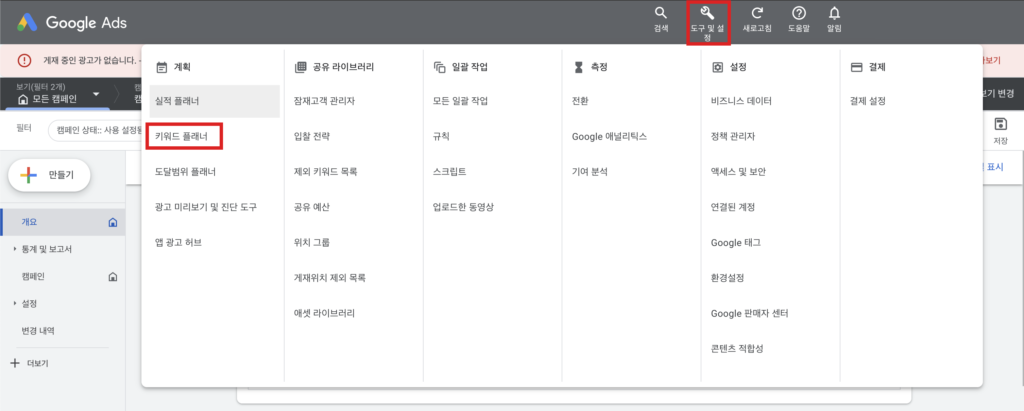Click the 만들기 create button

coord(48,175)
